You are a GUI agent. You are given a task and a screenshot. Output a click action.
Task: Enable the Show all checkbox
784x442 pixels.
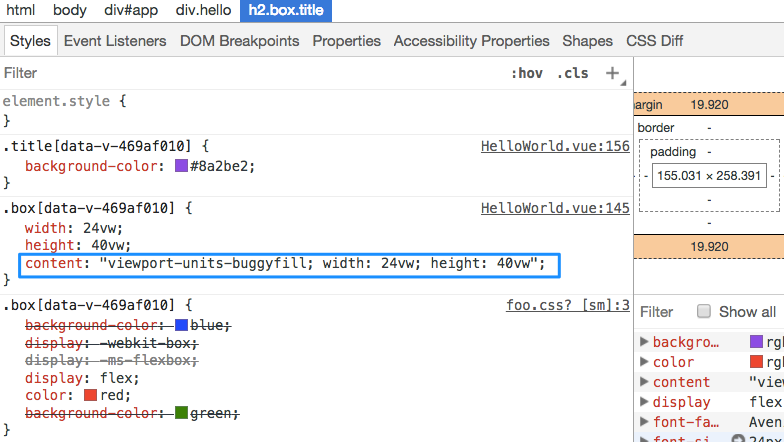click(x=704, y=312)
